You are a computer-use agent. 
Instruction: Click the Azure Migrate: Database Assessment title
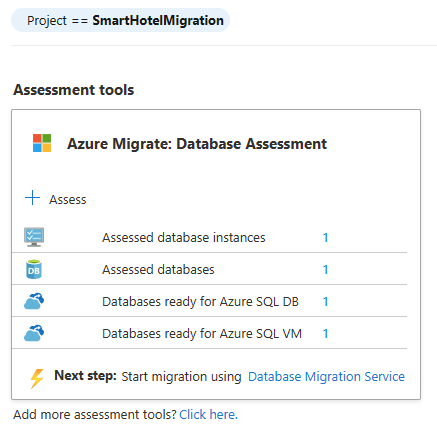(x=197, y=144)
